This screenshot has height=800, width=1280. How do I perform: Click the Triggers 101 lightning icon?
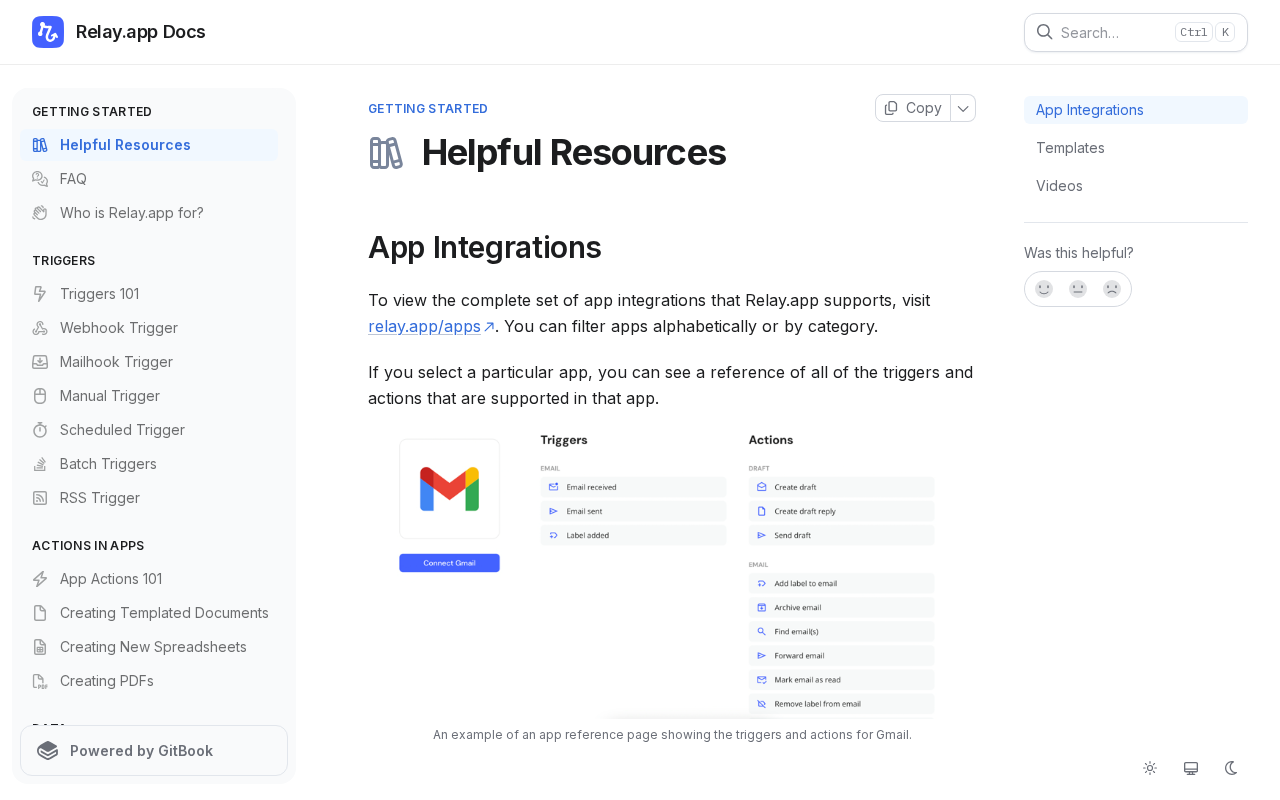(40, 294)
